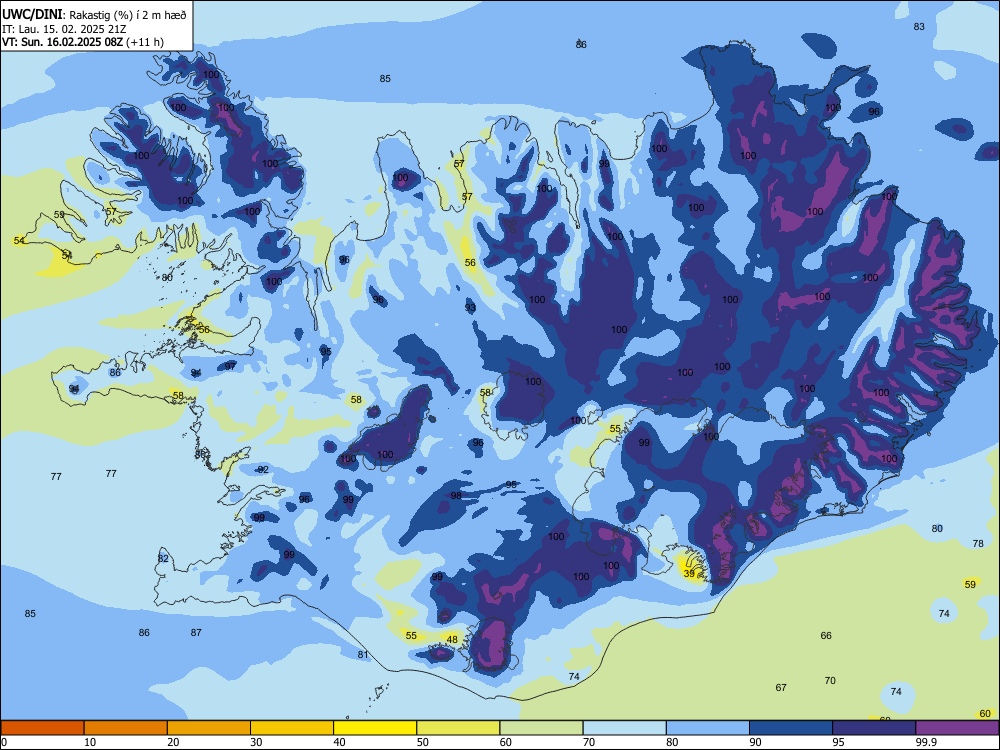This screenshot has height=750, width=1000.
Task: Click the '81' value off the southwest coast
Action: (x=363, y=654)
